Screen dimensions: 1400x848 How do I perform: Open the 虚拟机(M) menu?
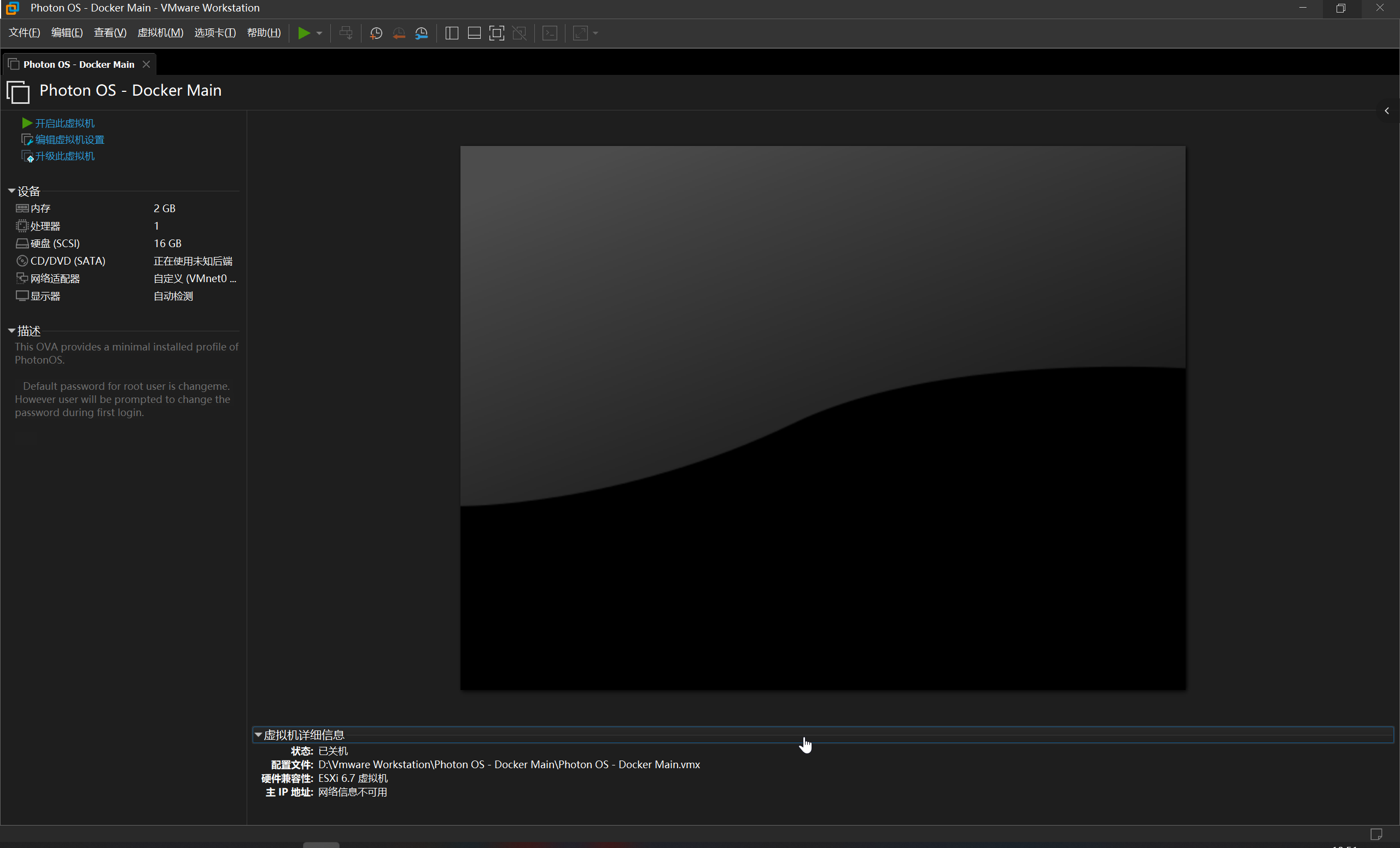160,33
